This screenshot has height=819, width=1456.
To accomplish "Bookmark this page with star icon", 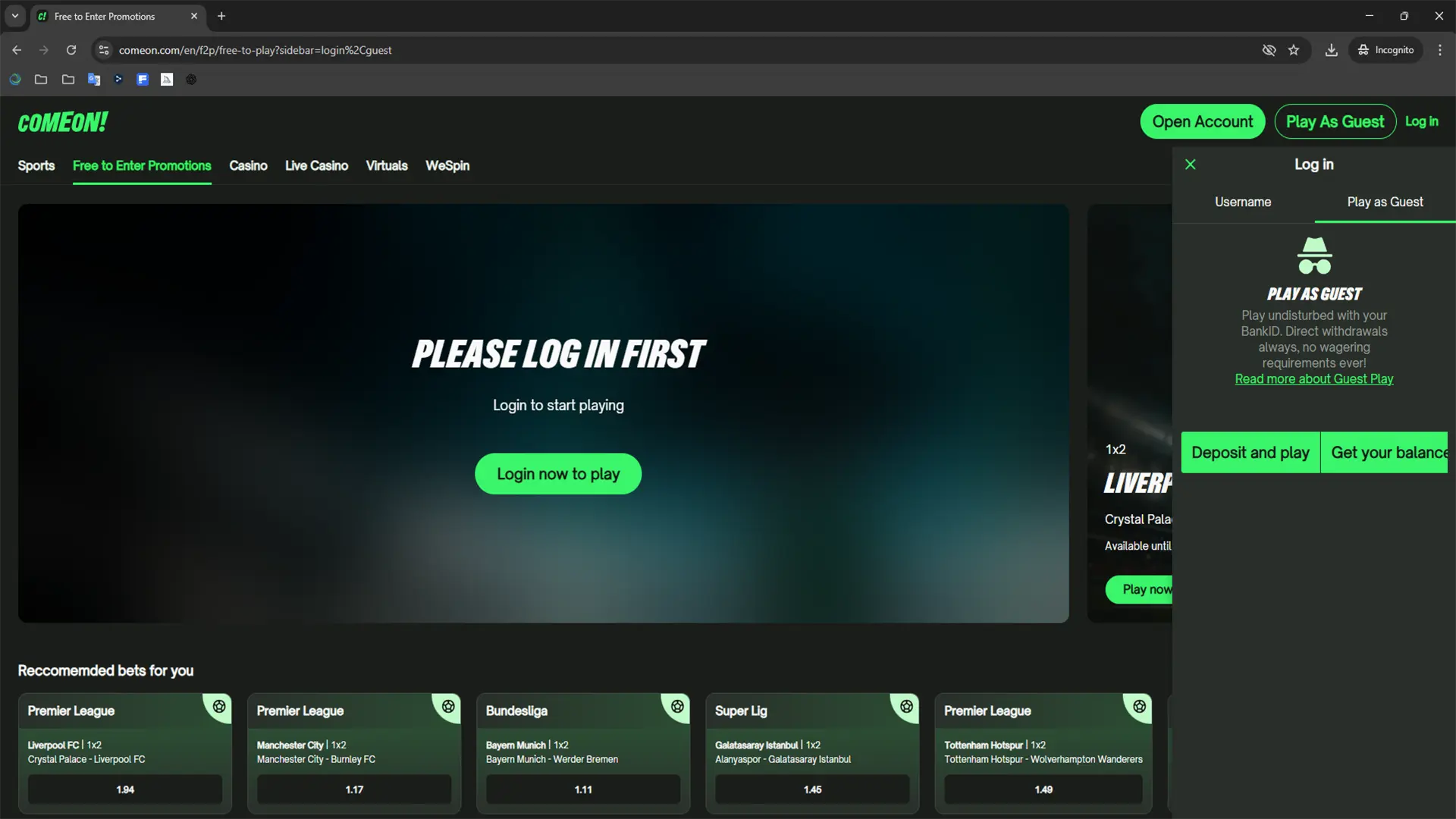I will [1294, 50].
